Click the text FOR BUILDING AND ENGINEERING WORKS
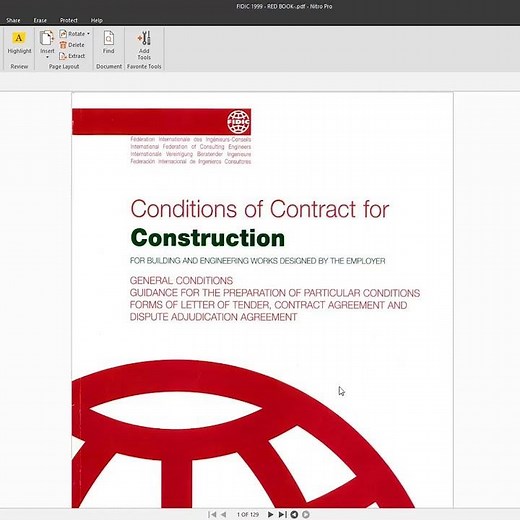 (204, 261)
